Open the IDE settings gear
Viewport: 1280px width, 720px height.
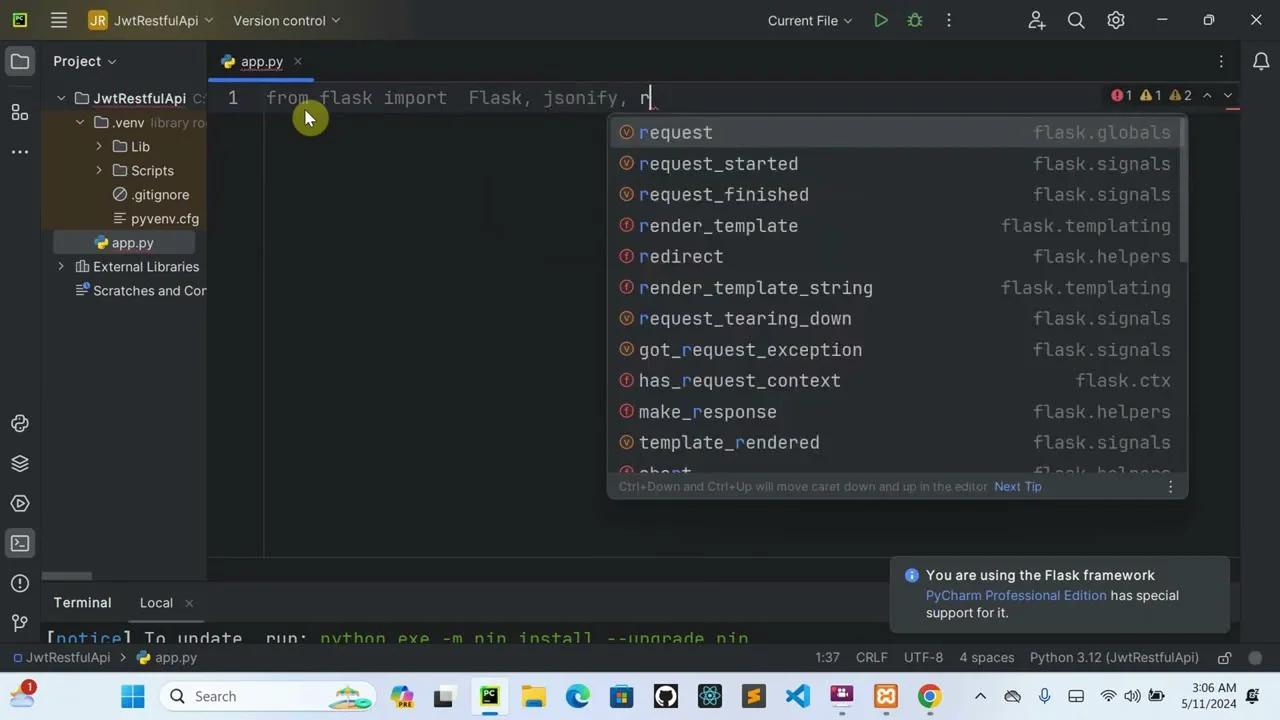coord(1116,20)
